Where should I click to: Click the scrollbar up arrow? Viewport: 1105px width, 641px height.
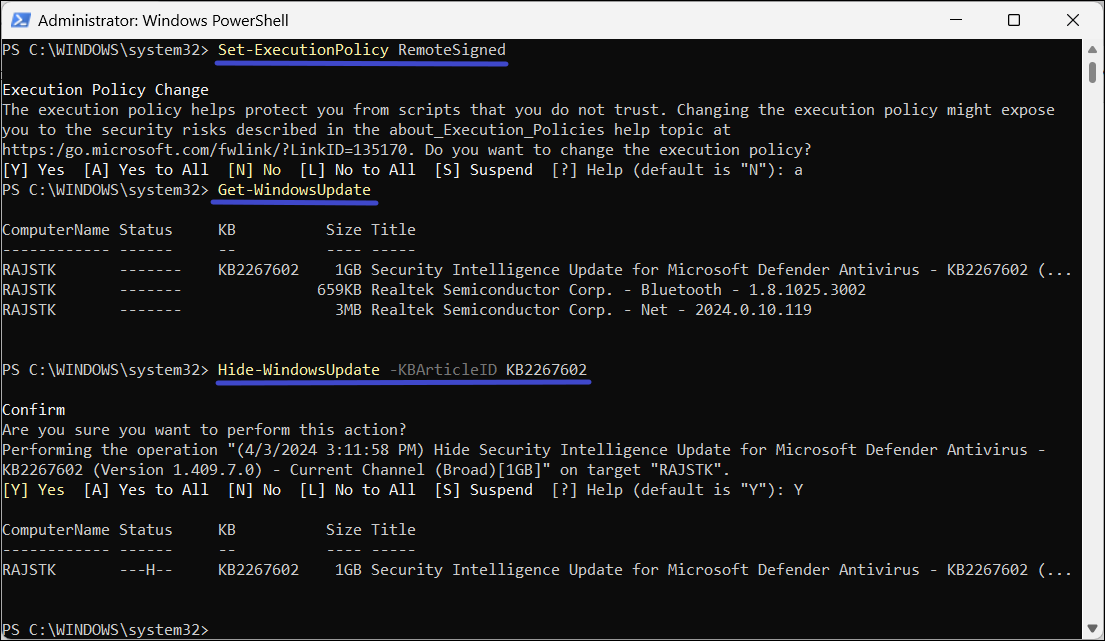pyautogui.click(x=1093, y=50)
